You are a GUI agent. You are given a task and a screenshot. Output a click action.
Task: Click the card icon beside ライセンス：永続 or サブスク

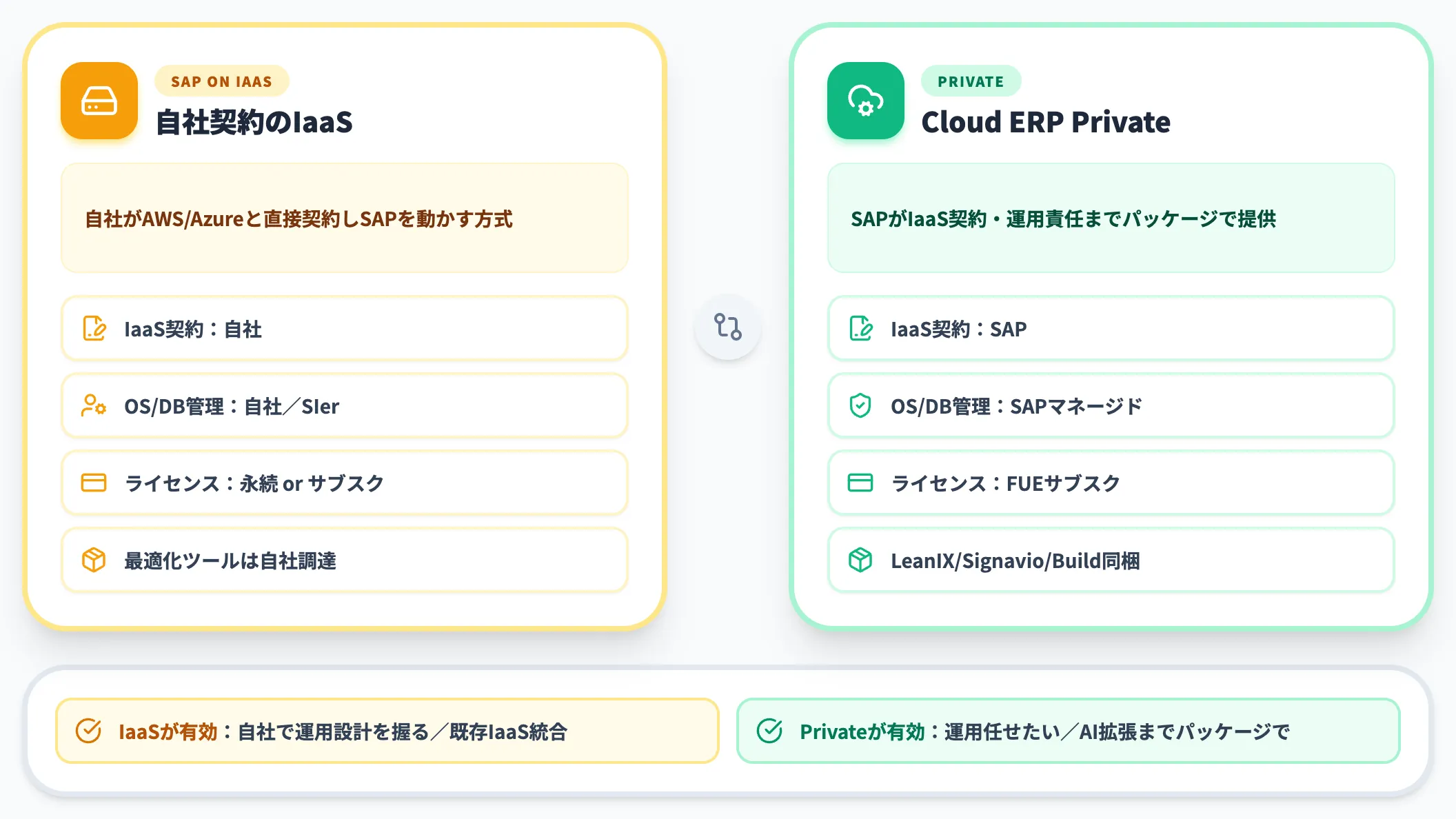click(x=94, y=483)
